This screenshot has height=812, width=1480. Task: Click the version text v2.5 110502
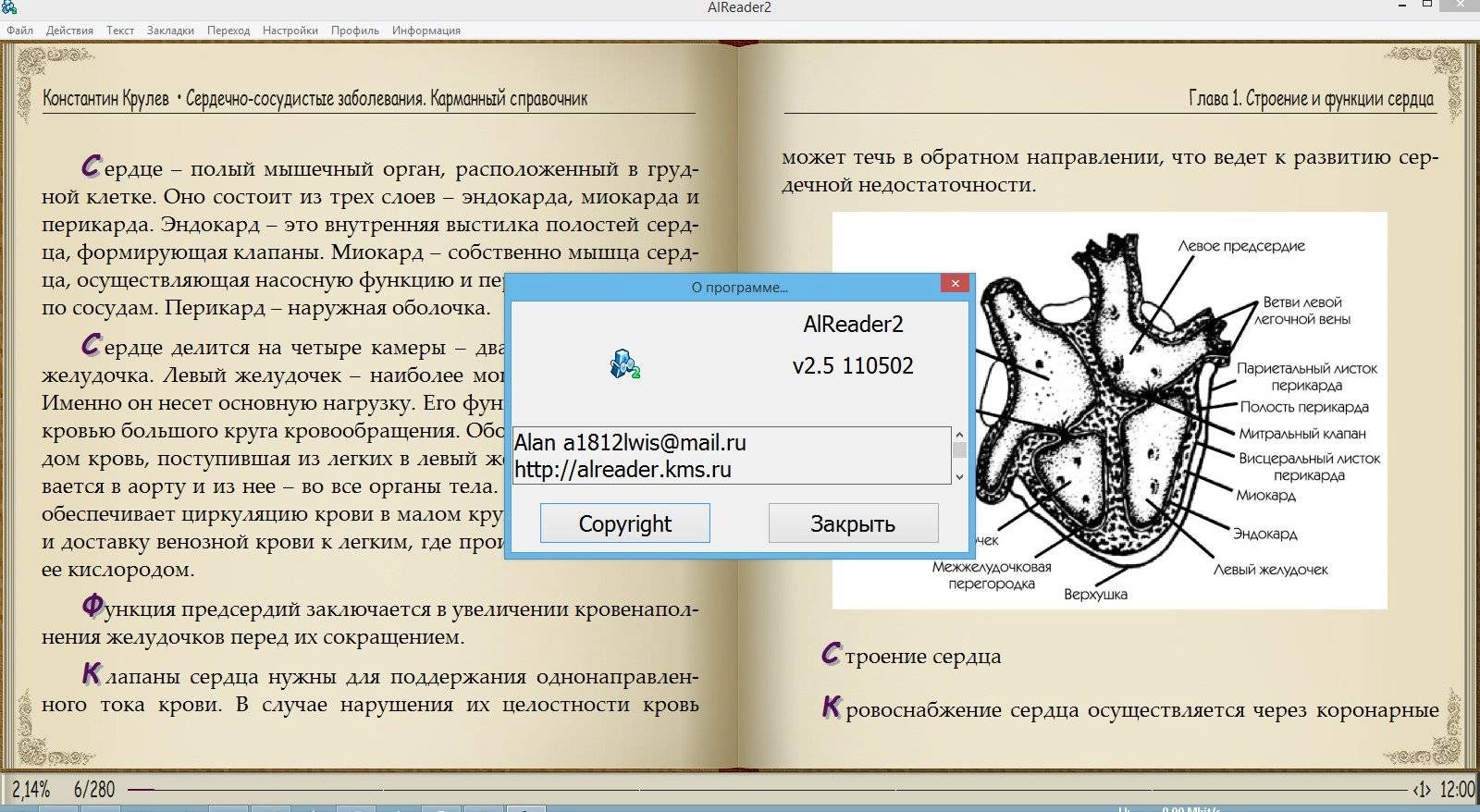pos(853,365)
